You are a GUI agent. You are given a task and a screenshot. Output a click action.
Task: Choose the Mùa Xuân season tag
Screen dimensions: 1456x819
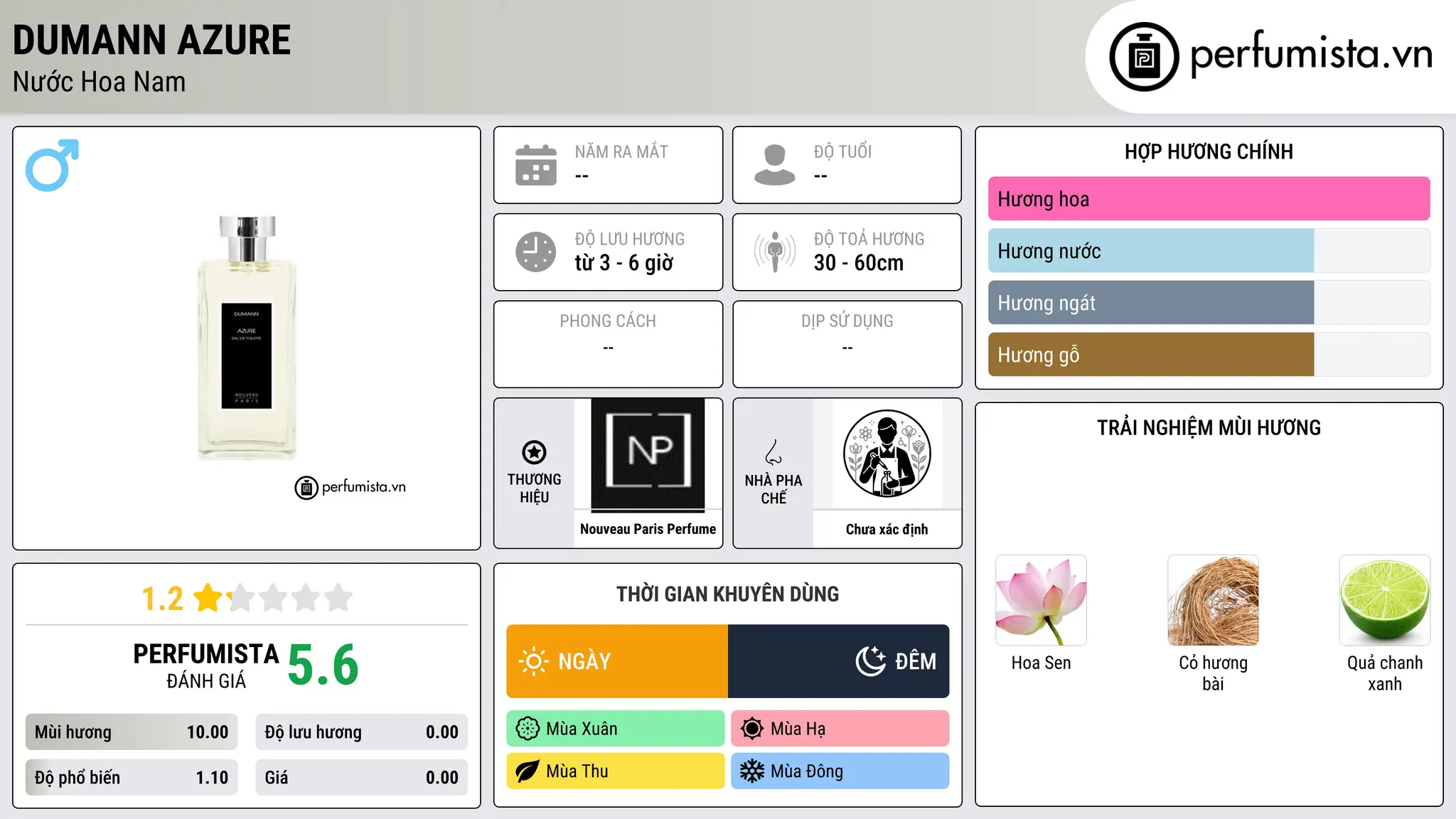click(x=616, y=729)
